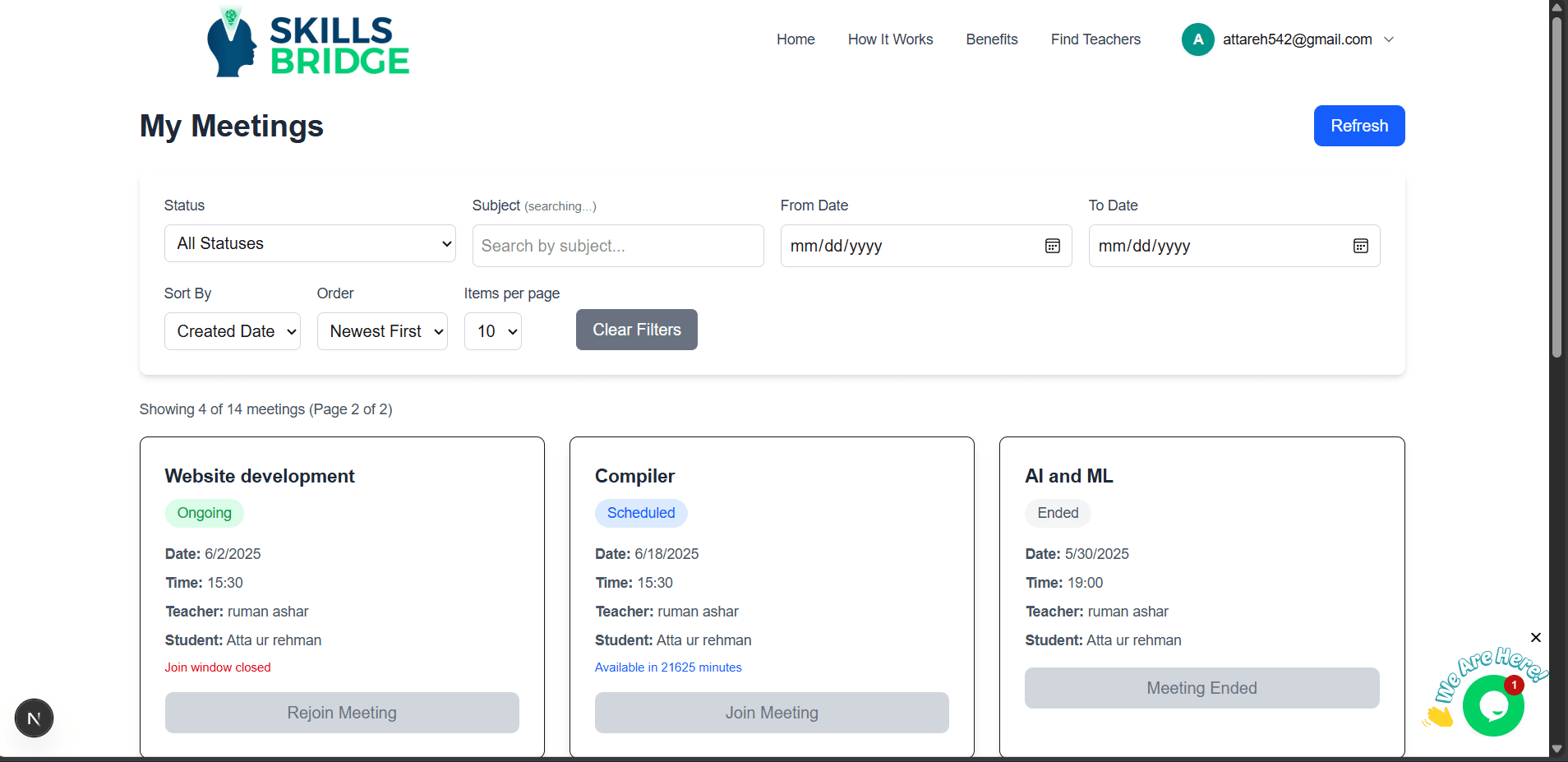Image resolution: width=1568 pixels, height=762 pixels.
Task: Open the Items per page dropdown
Action: point(493,331)
